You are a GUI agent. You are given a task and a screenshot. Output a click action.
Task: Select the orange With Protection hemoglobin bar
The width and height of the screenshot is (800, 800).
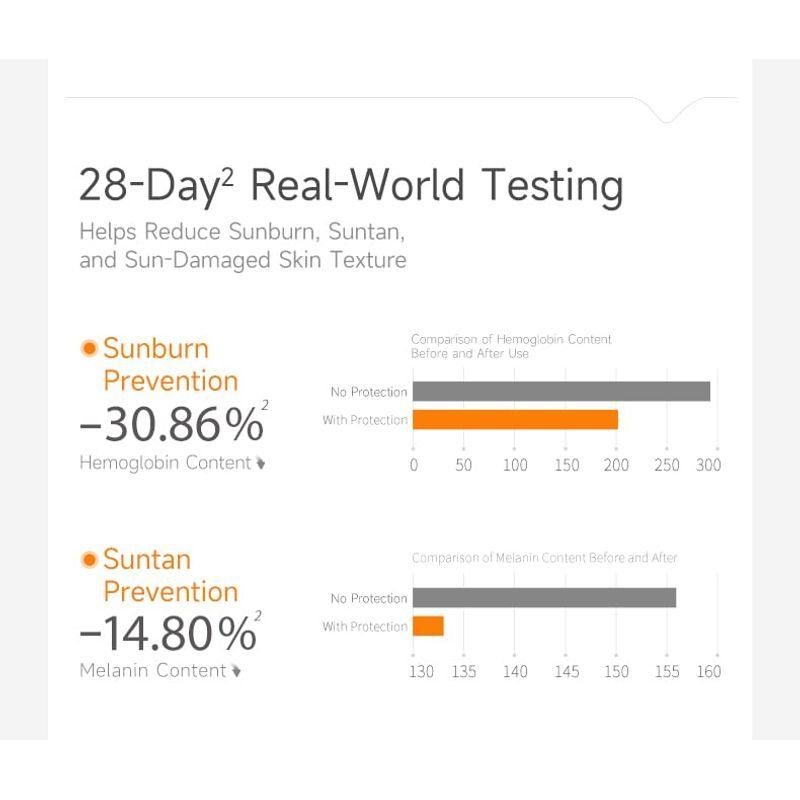[x=515, y=420]
